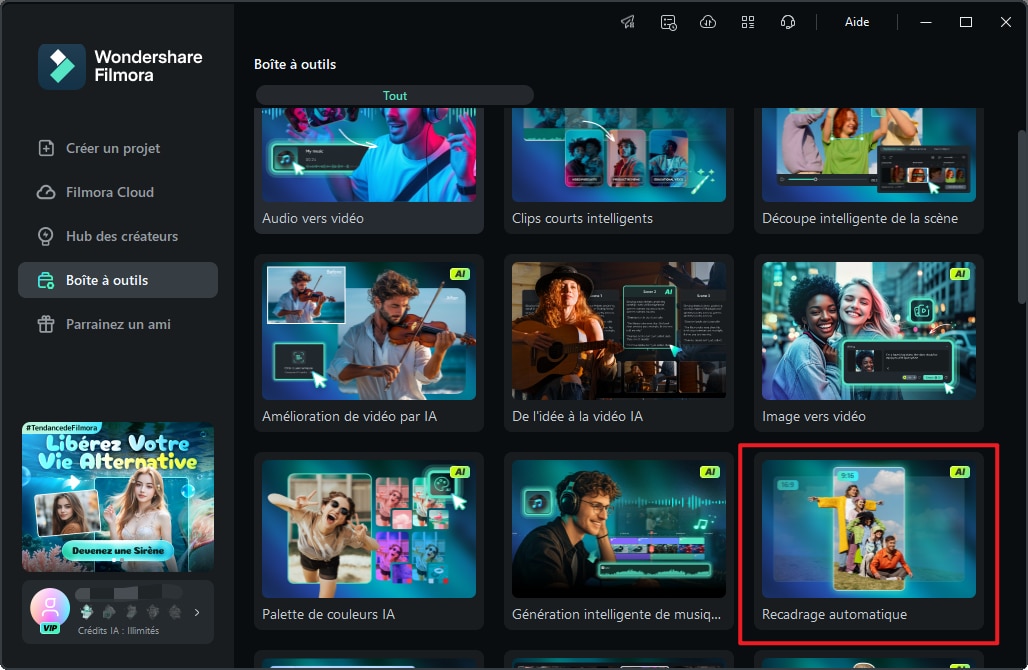Click the Devenez une Sirène button
Screen dimensions: 1028x670
(118, 551)
